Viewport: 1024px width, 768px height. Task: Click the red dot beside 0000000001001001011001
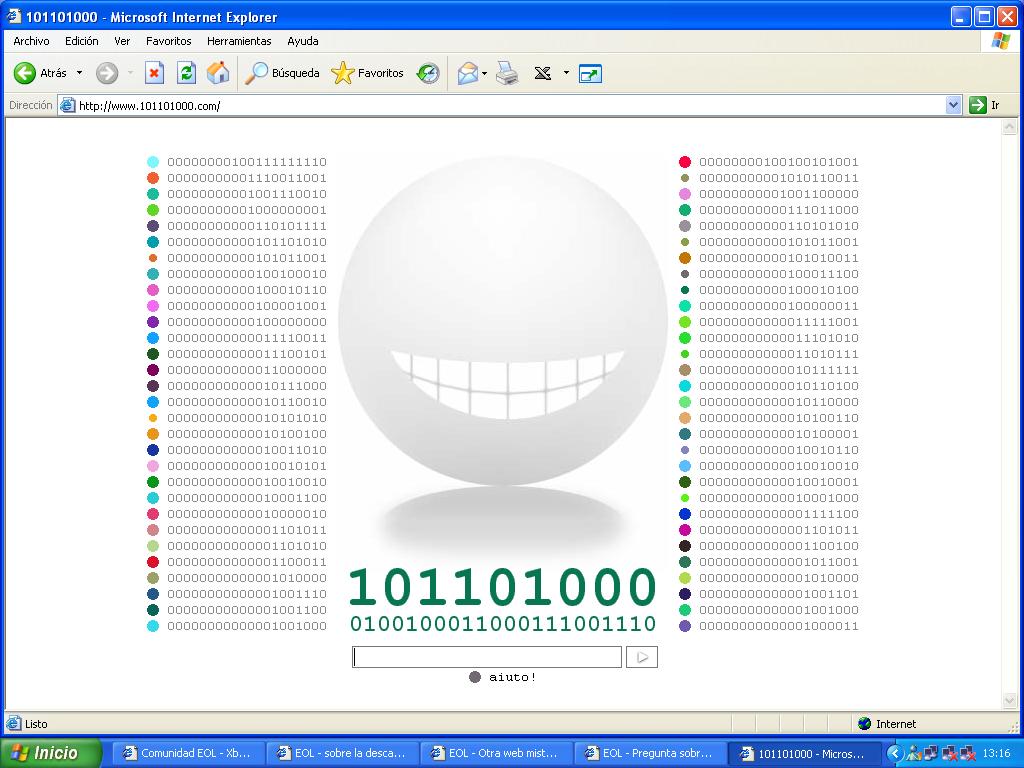[685, 162]
